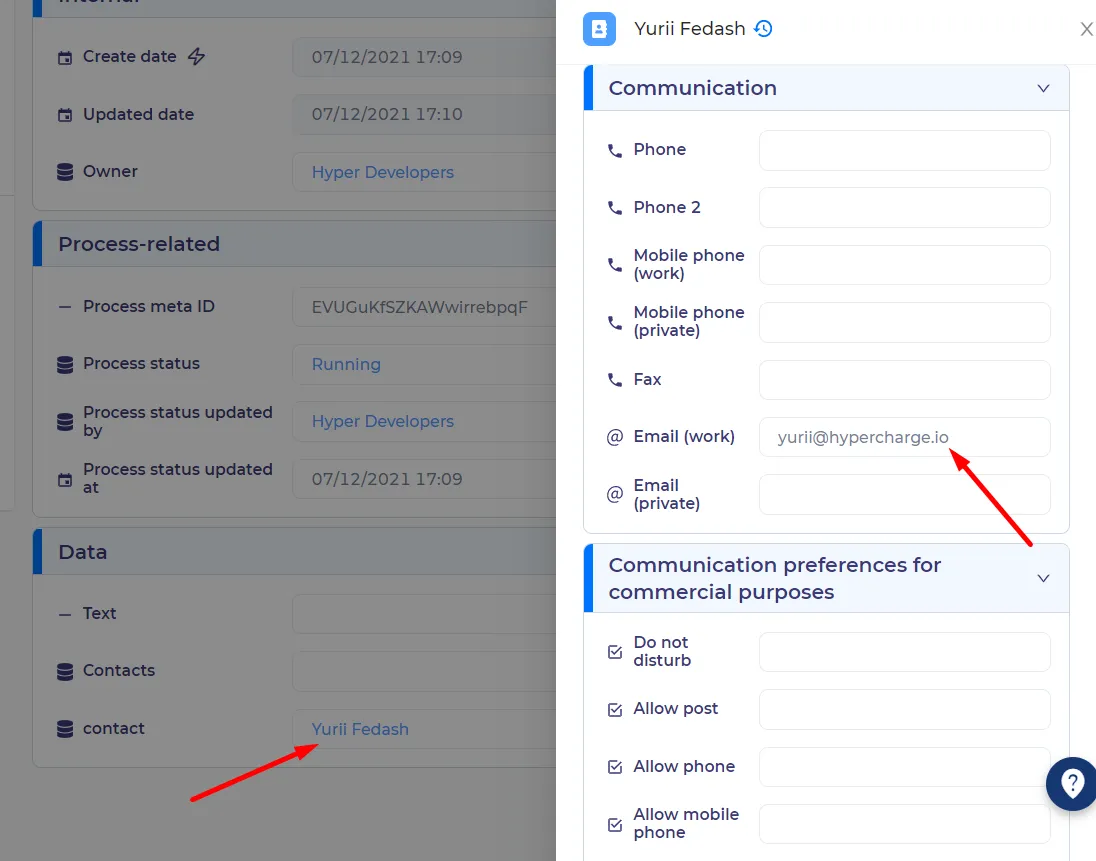
Task: Click the calendar icon beside Updated date
Action: point(65,115)
